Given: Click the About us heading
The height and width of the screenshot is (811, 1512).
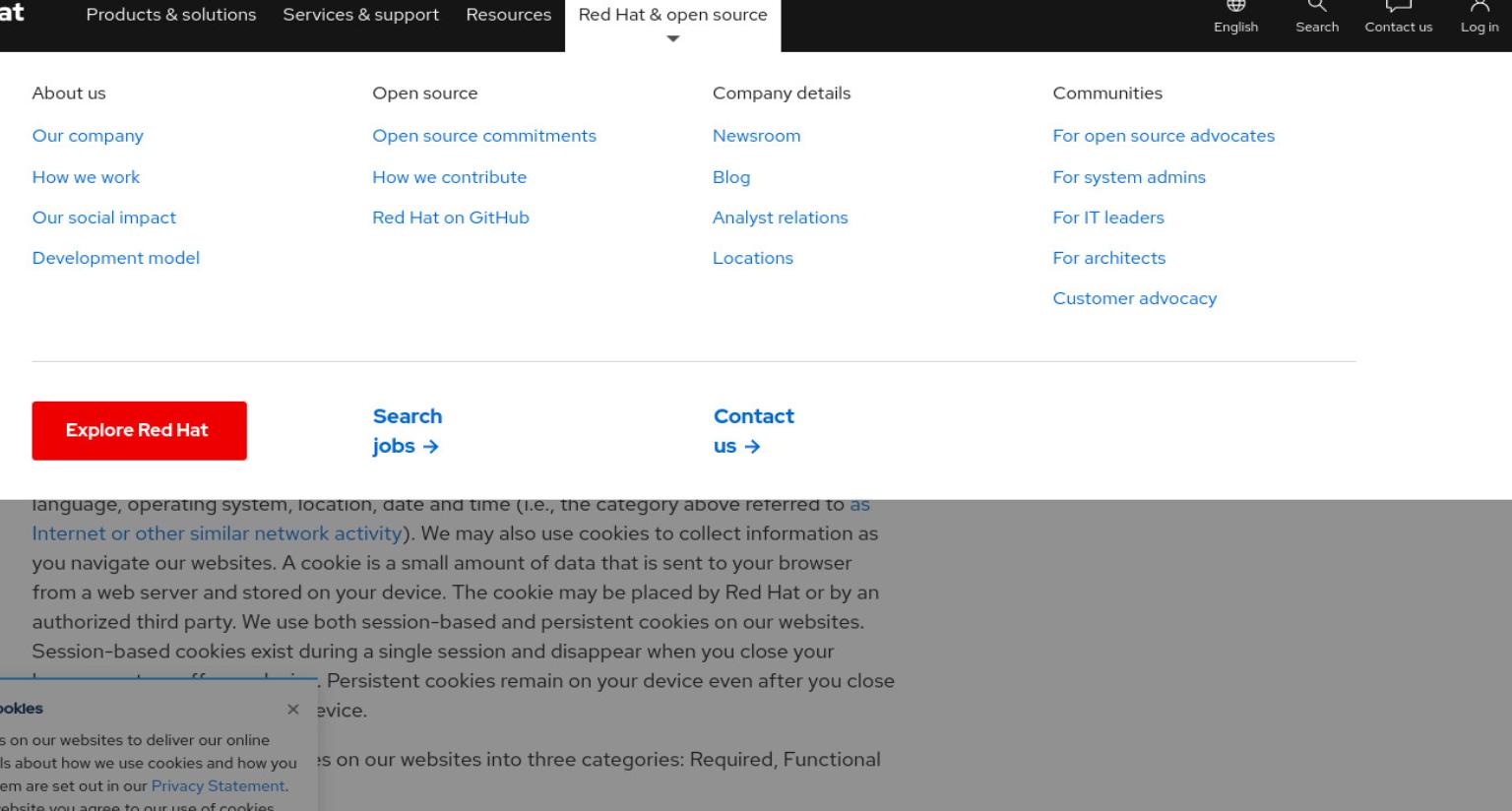Looking at the screenshot, I should pyautogui.click(x=69, y=94).
